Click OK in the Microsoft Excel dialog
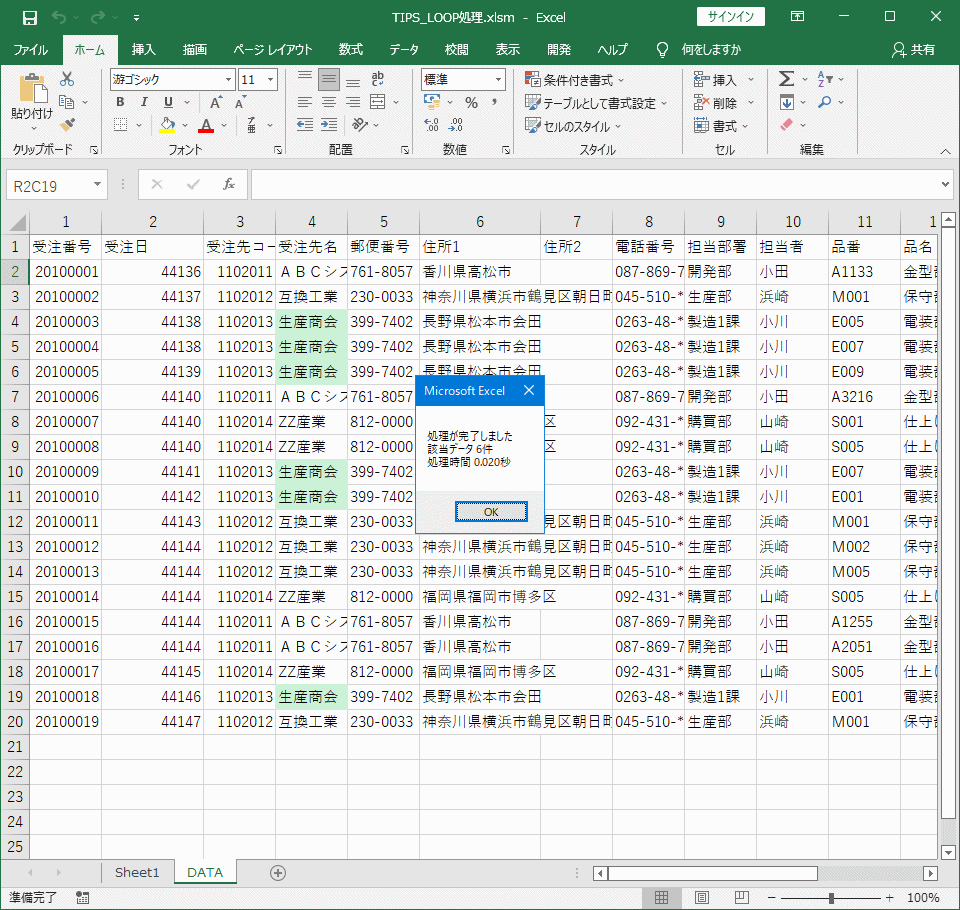Screen dimensions: 960x910 click(491, 512)
